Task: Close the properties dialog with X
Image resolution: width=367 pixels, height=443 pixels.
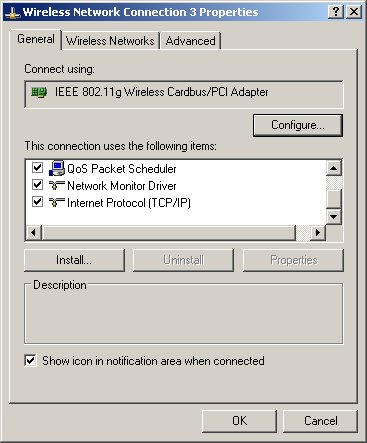Action: point(354,12)
